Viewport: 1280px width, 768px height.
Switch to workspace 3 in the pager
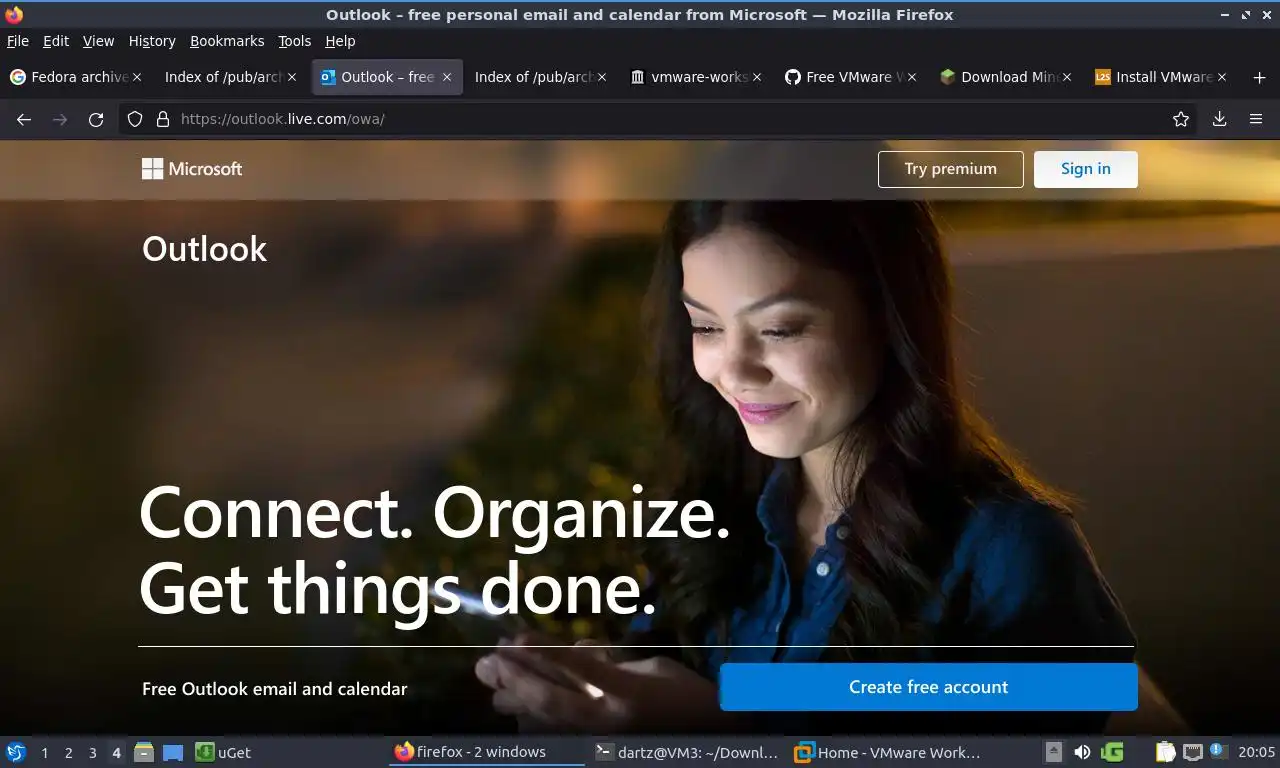point(92,753)
